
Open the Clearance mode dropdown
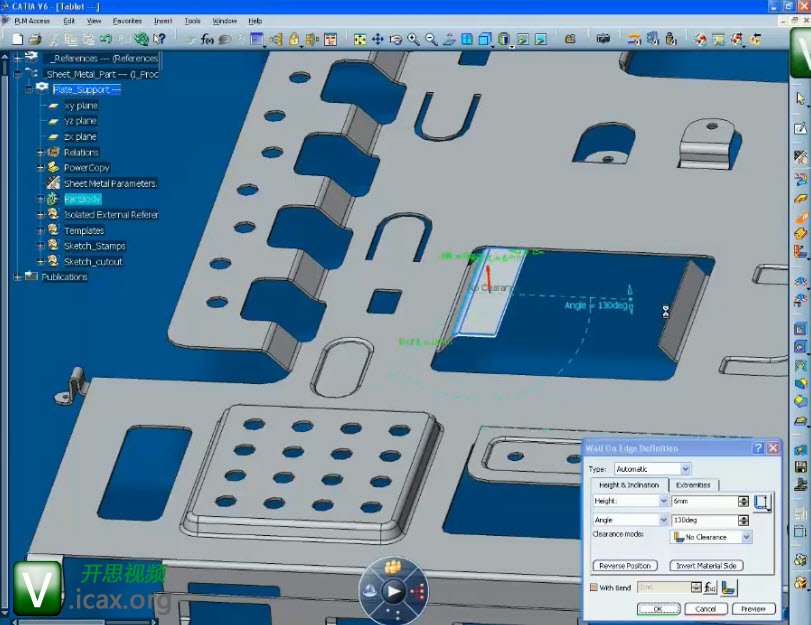[746, 538]
